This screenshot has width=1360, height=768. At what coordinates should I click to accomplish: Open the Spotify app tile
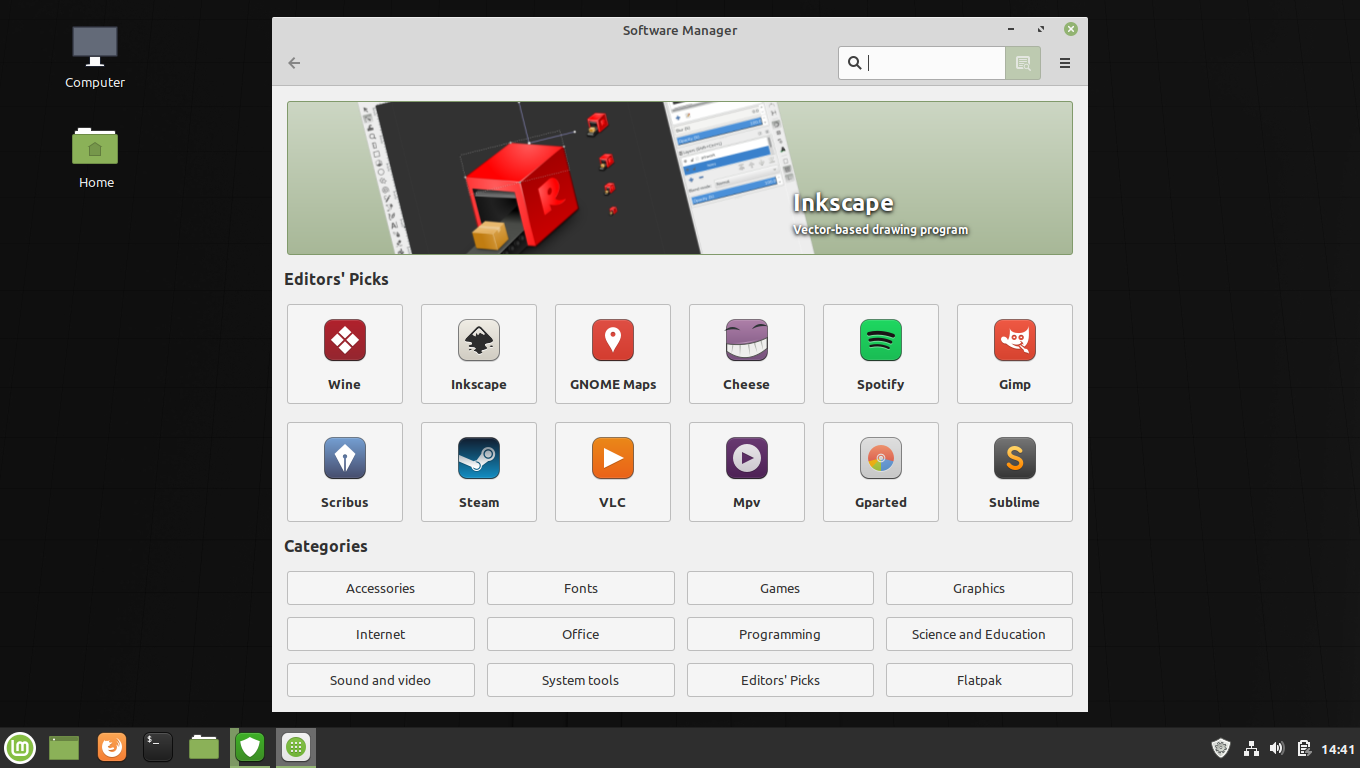pos(881,354)
